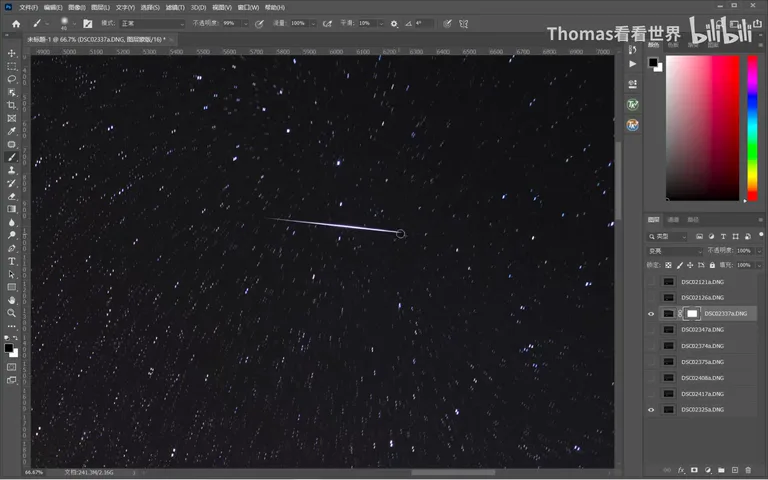Hide the DSC02337a.DNG layer

(x=651, y=314)
